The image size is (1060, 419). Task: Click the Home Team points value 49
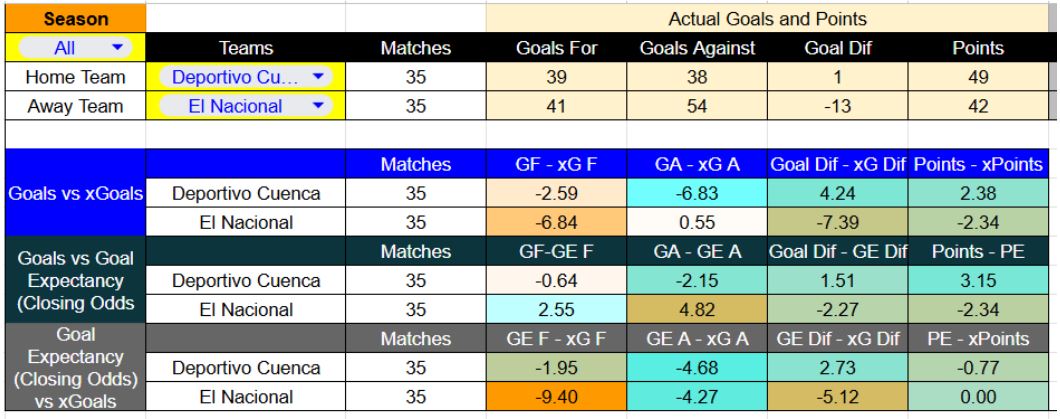979,76
